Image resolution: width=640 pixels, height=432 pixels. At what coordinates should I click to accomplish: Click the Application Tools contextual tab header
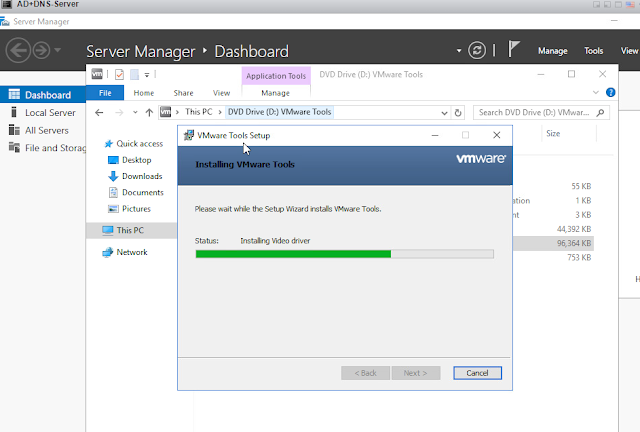click(276, 76)
